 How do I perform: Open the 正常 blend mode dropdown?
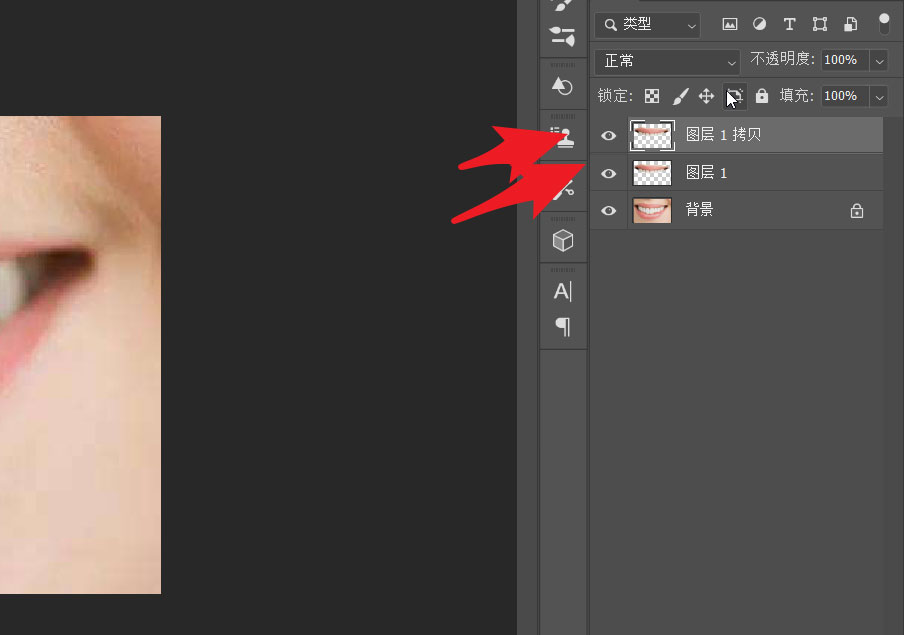pos(667,61)
